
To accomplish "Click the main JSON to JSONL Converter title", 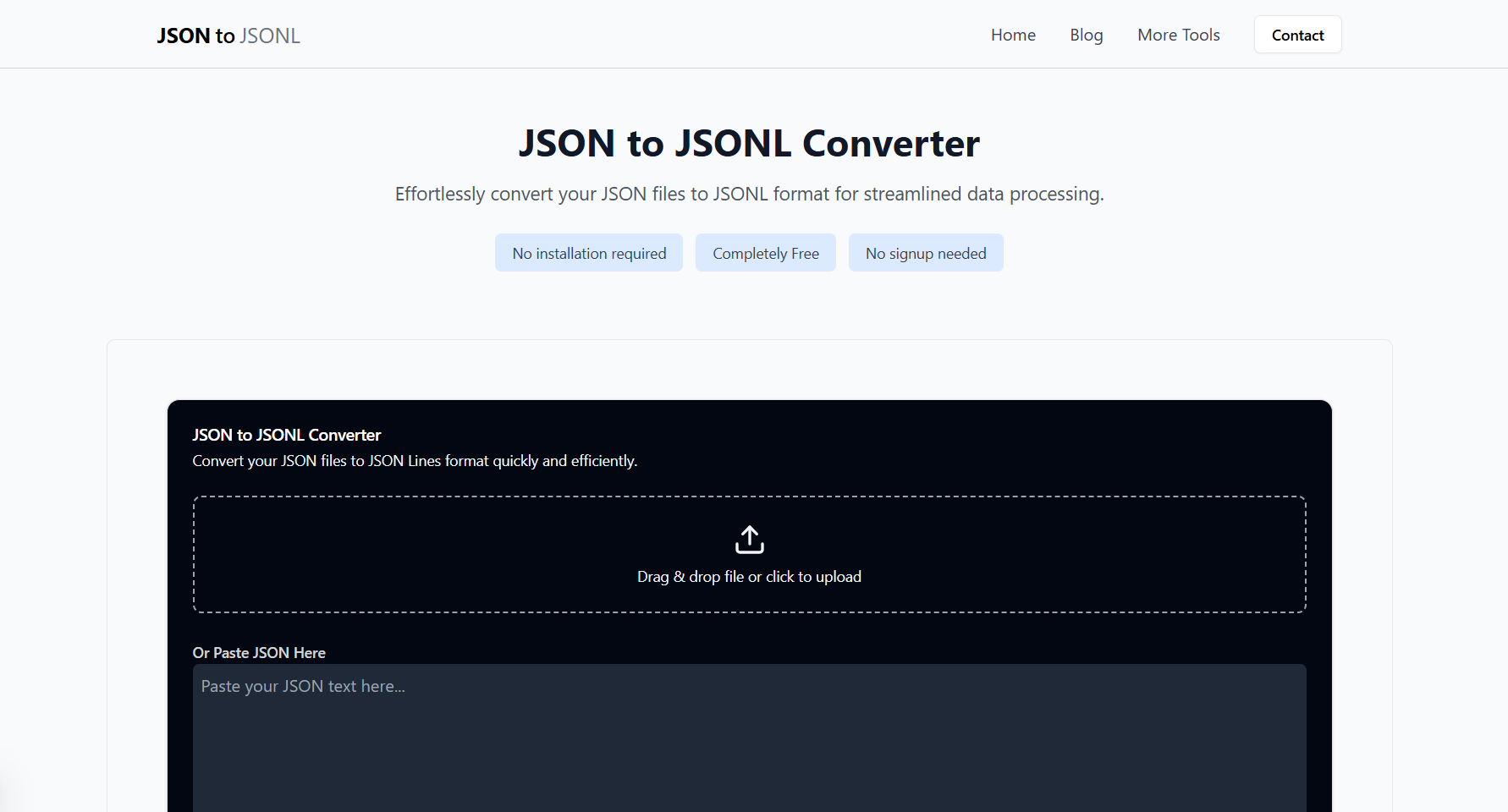I will 748,143.
